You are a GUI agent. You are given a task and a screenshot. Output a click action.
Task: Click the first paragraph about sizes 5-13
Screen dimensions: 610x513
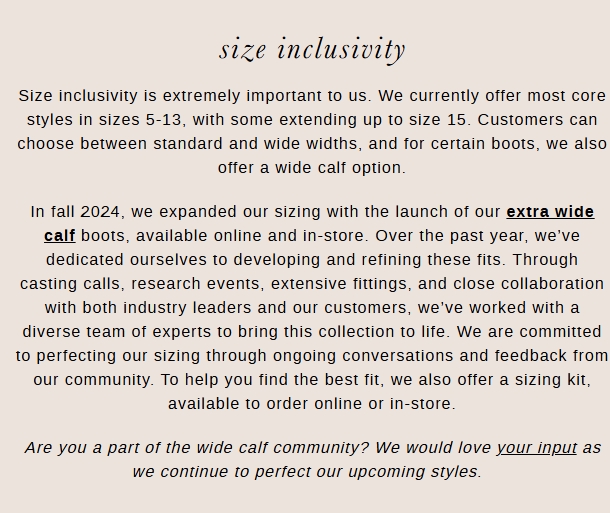(x=312, y=132)
